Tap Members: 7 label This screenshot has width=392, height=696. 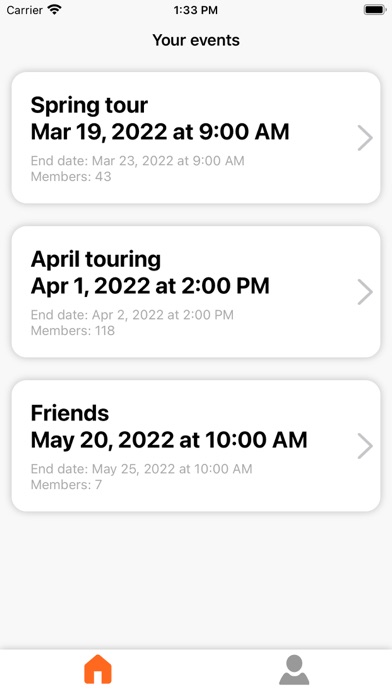66,485
